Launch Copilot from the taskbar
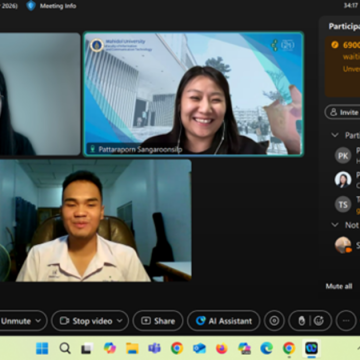Screen dimensions: 360x360 (110, 348)
